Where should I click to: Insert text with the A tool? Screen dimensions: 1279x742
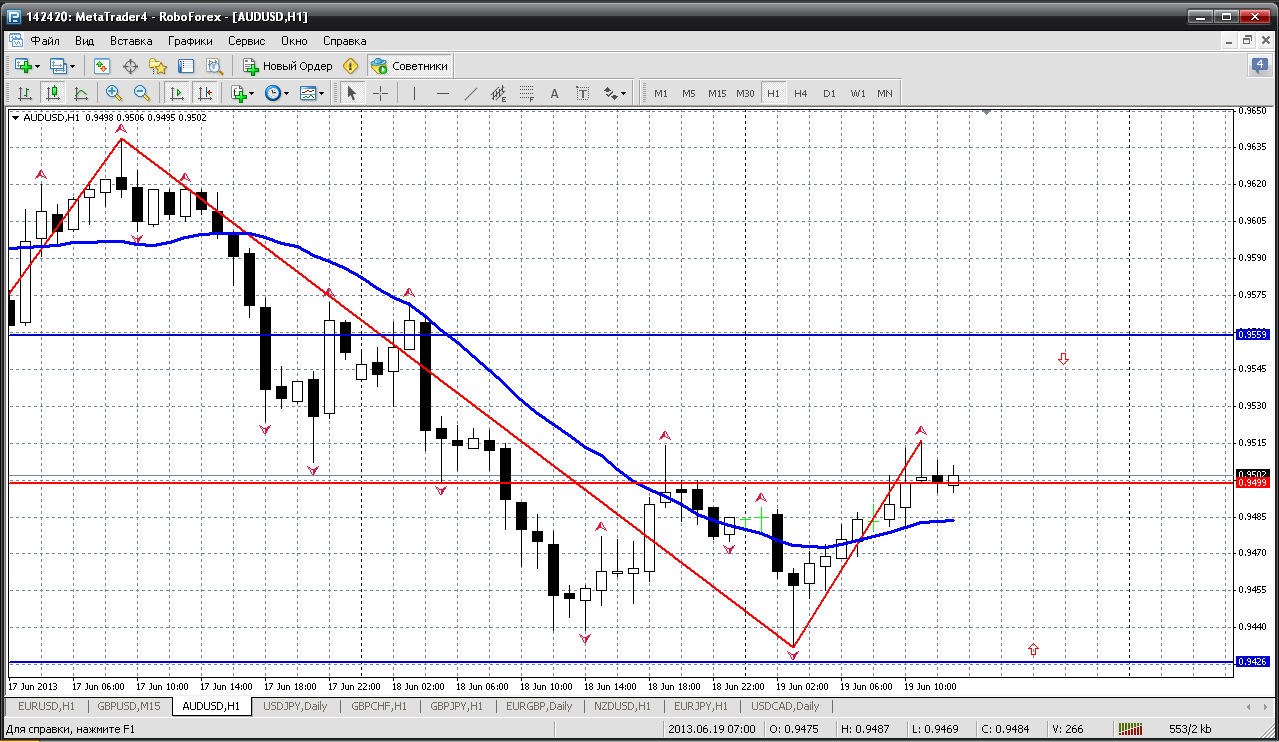click(555, 93)
